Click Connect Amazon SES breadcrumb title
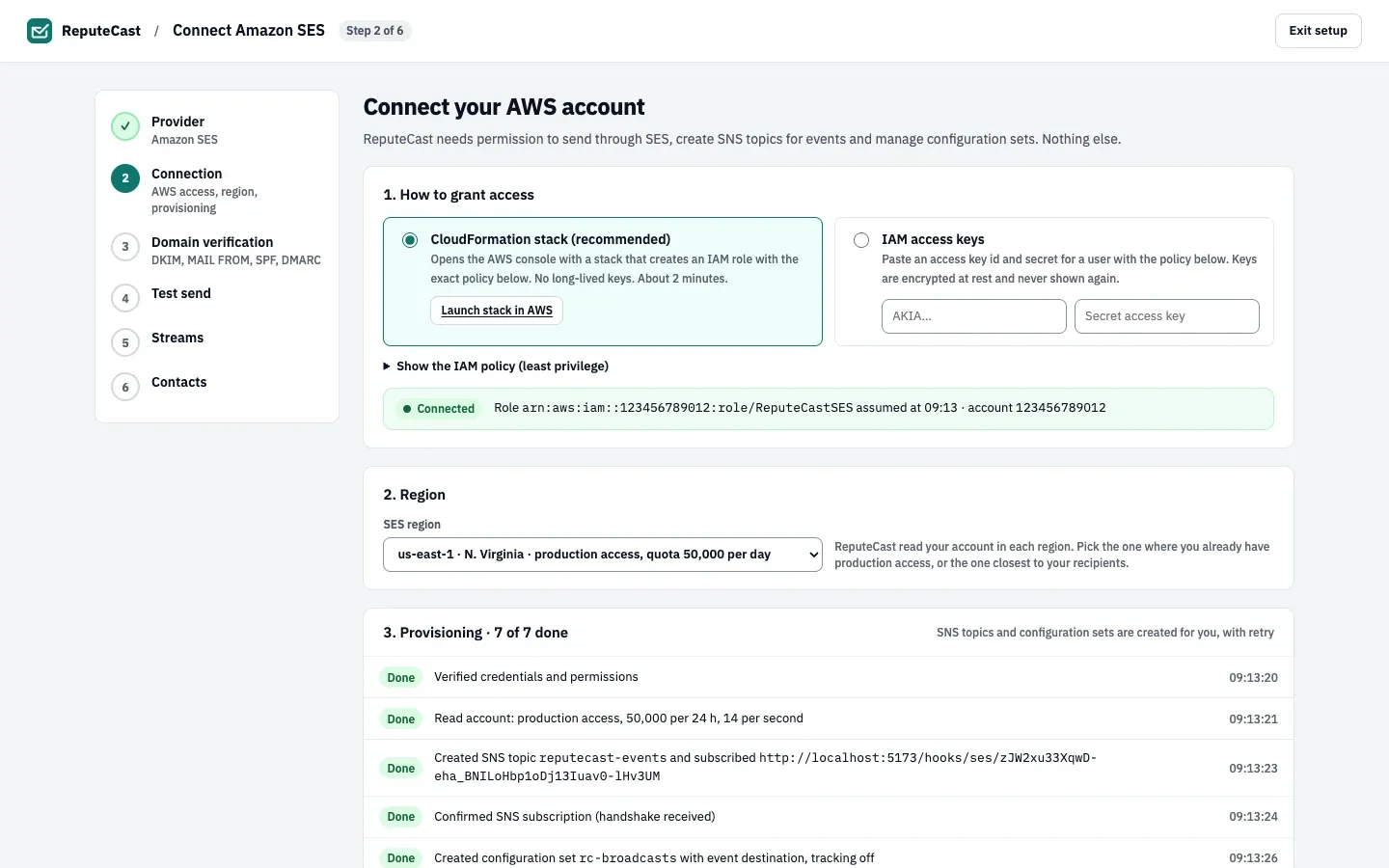The width and height of the screenshot is (1389, 868). pyautogui.click(x=249, y=31)
